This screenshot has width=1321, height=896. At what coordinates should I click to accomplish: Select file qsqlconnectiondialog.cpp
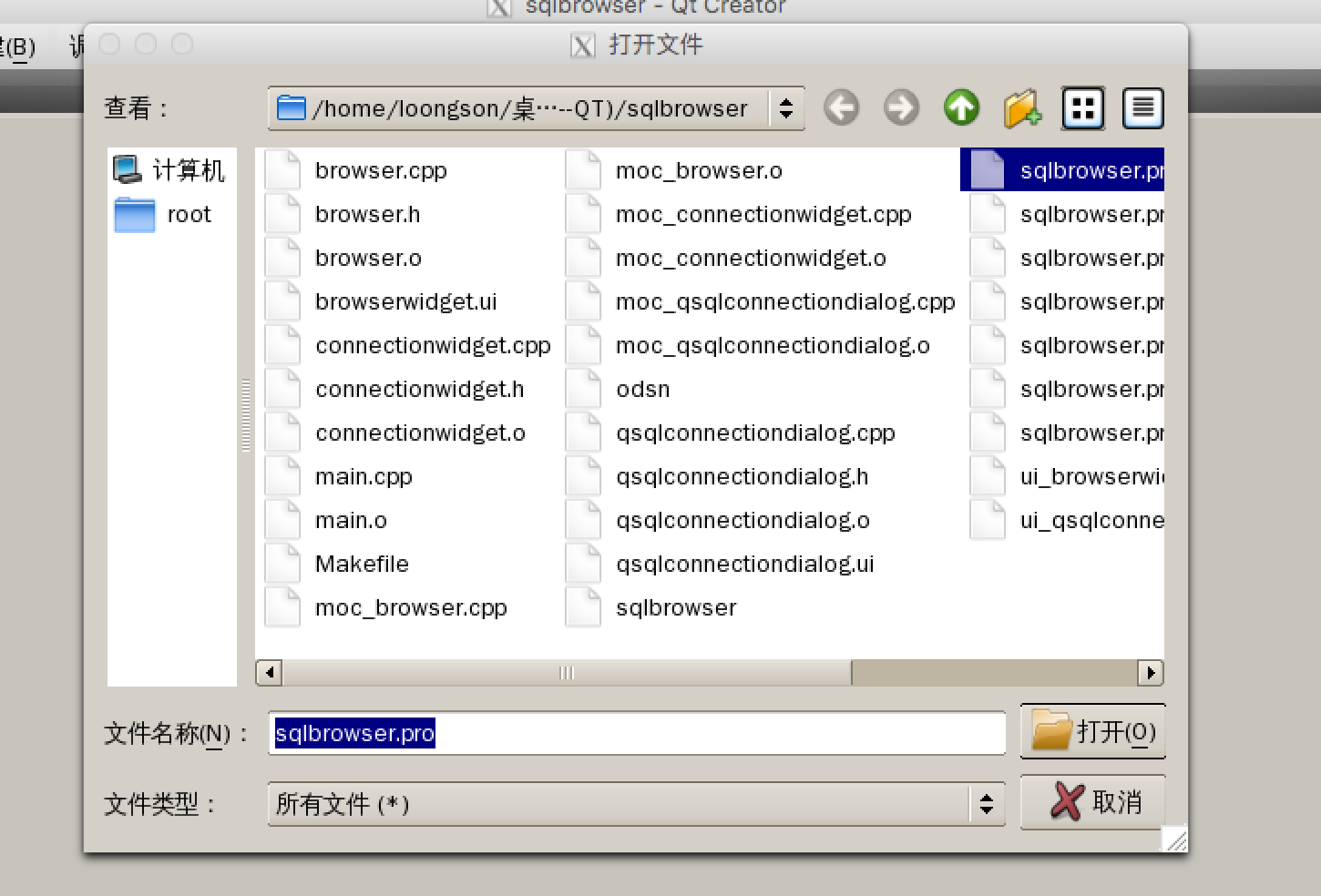[x=755, y=433]
